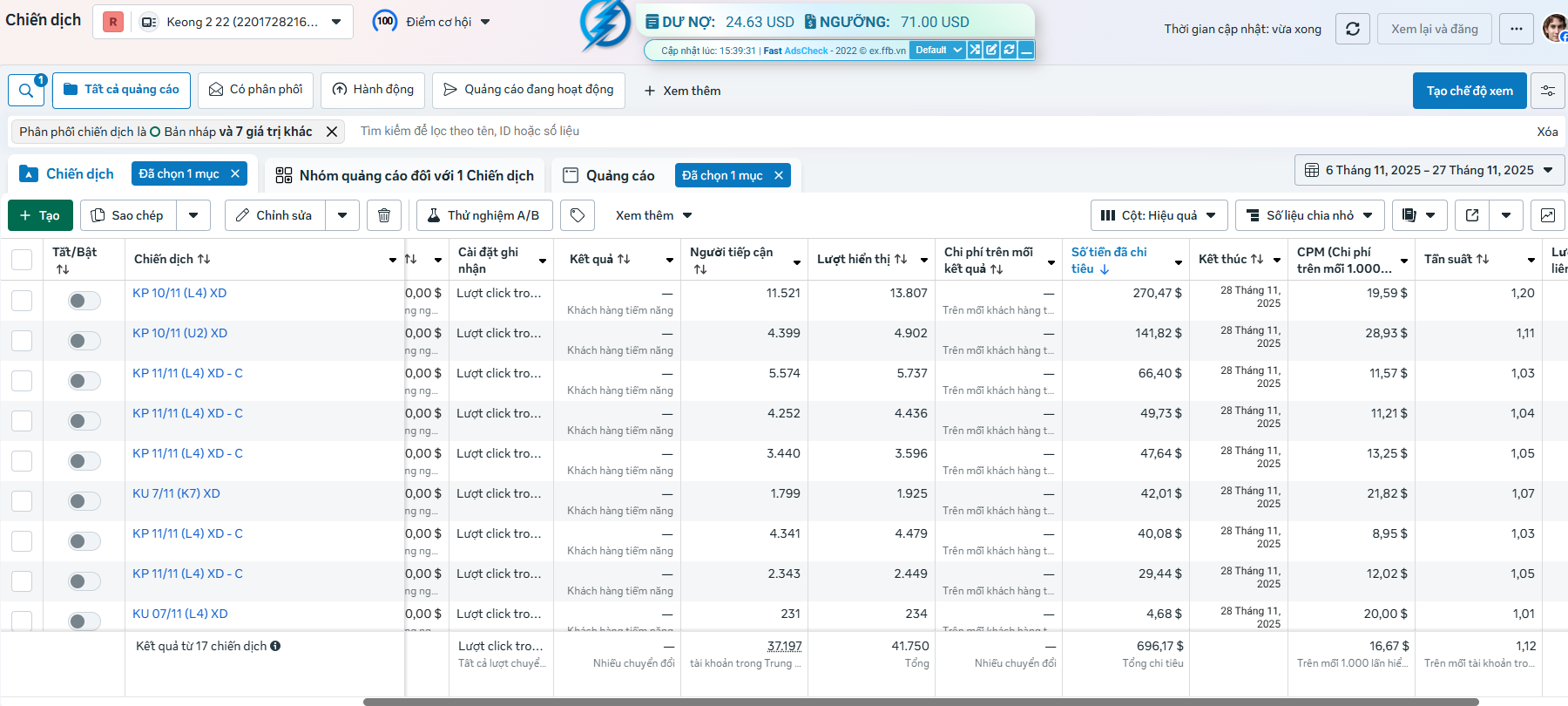Open the filter settings sliders icon
This screenshot has width=1568, height=706.
click(x=1548, y=91)
